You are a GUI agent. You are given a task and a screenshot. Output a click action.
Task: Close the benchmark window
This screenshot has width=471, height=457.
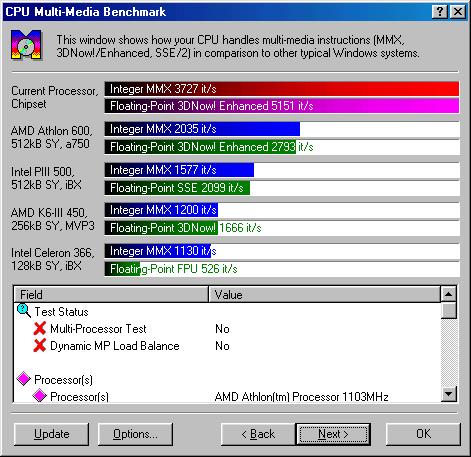(x=458, y=12)
